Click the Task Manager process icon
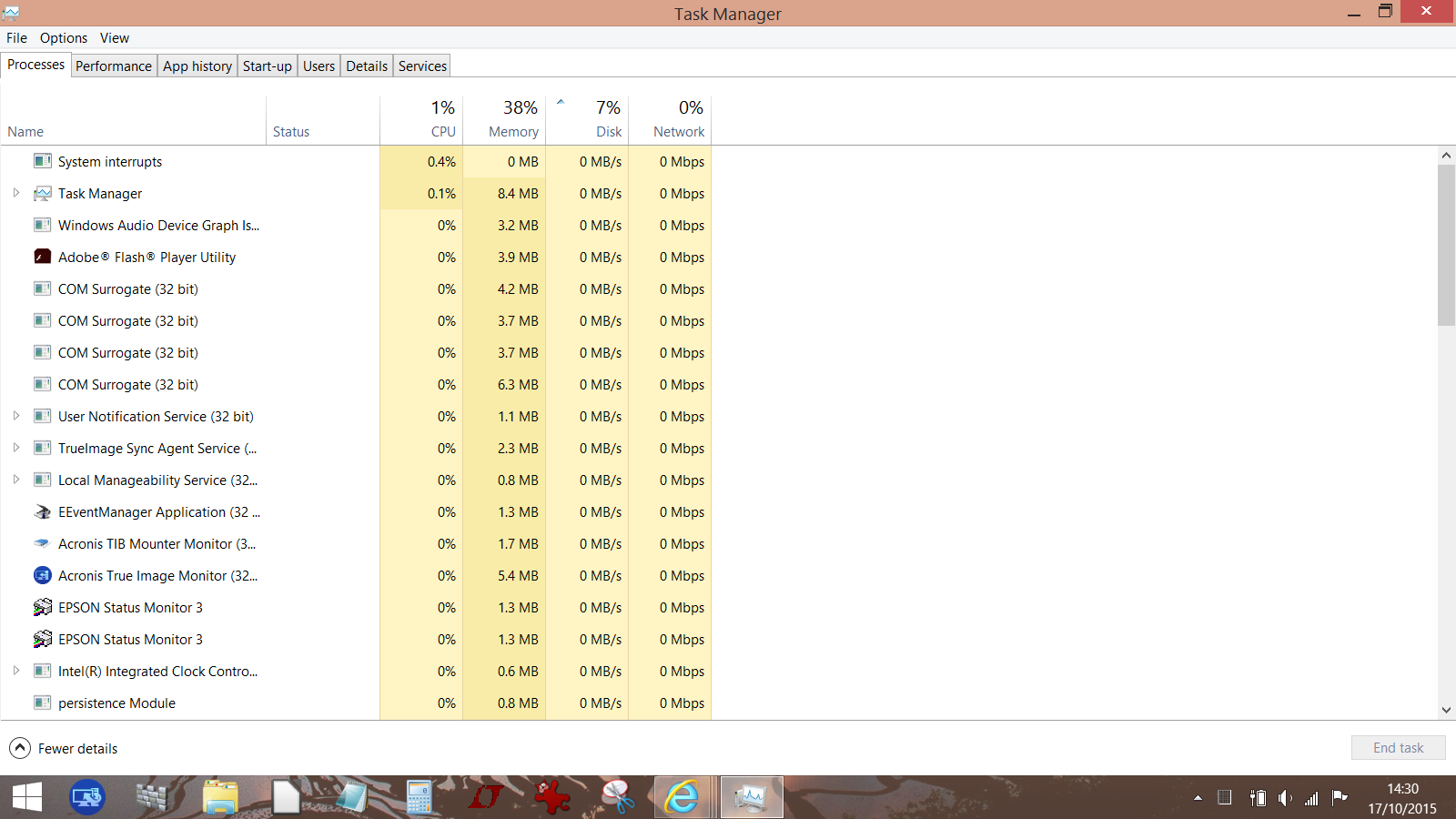The height and width of the screenshot is (819, 1456). [x=42, y=193]
